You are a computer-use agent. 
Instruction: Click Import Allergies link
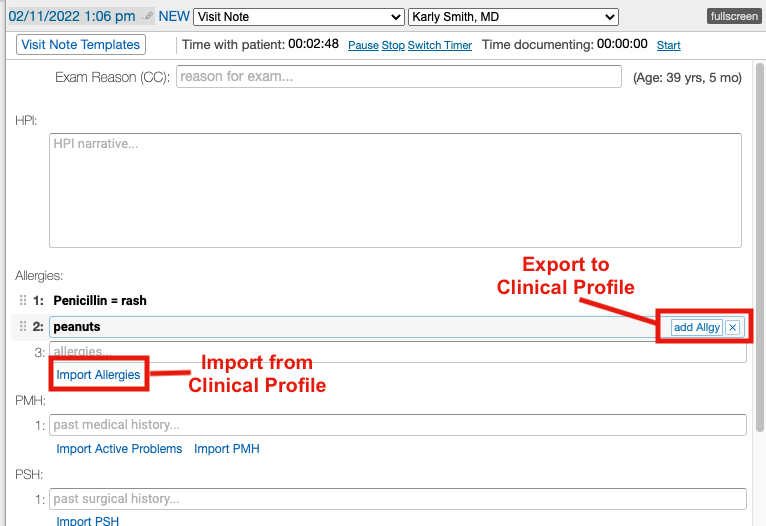(x=98, y=375)
